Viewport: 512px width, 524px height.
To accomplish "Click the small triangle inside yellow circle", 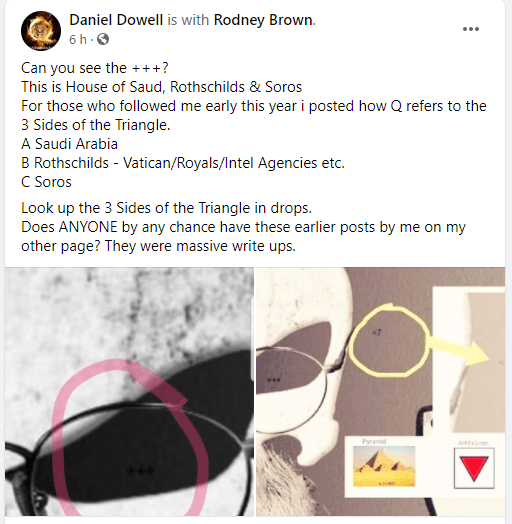I will pyautogui.click(x=377, y=332).
